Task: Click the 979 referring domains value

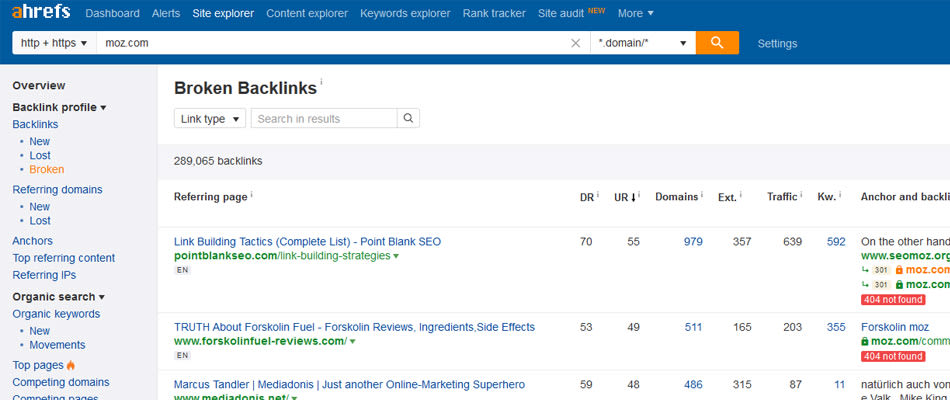Action: click(x=693, y=242)
